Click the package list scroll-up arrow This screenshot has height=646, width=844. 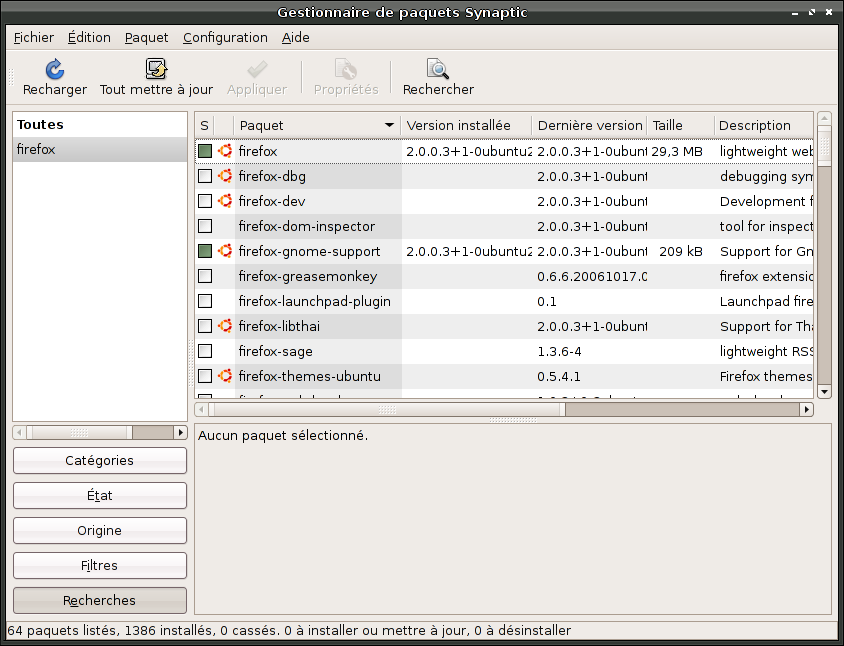click(x=824, y=120)
